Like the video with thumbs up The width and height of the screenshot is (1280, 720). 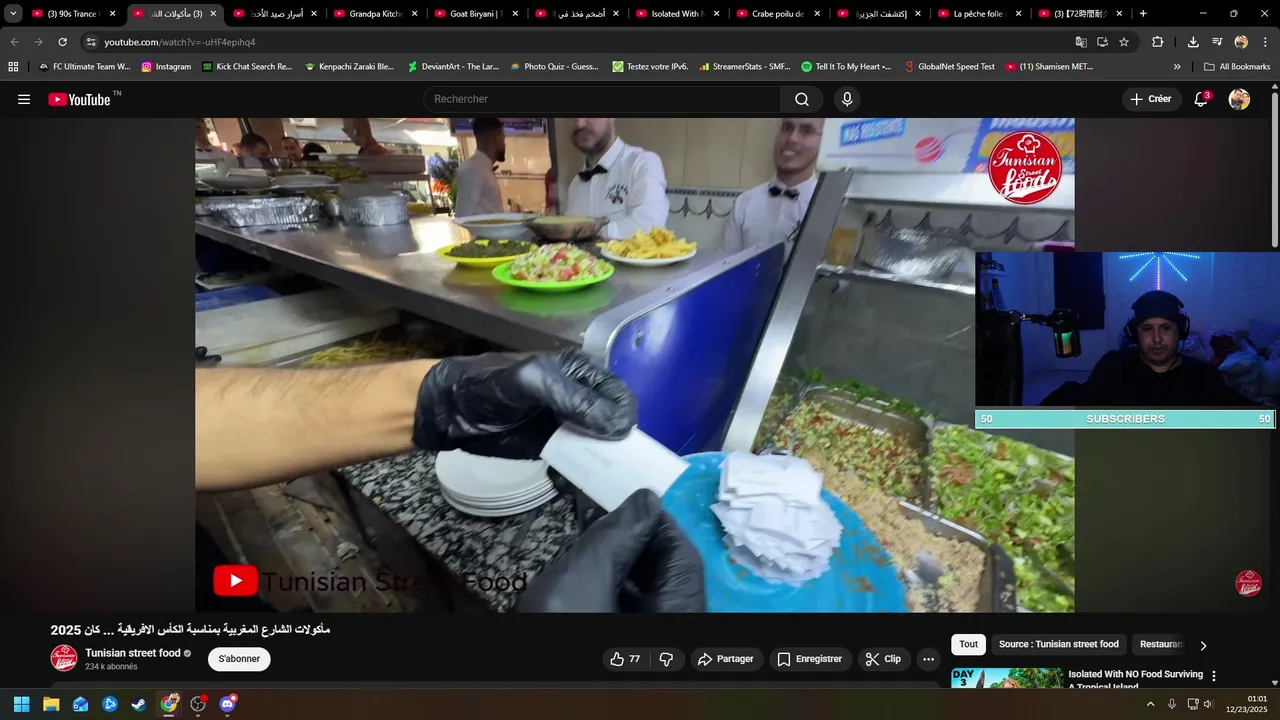(x=625, y=659)
